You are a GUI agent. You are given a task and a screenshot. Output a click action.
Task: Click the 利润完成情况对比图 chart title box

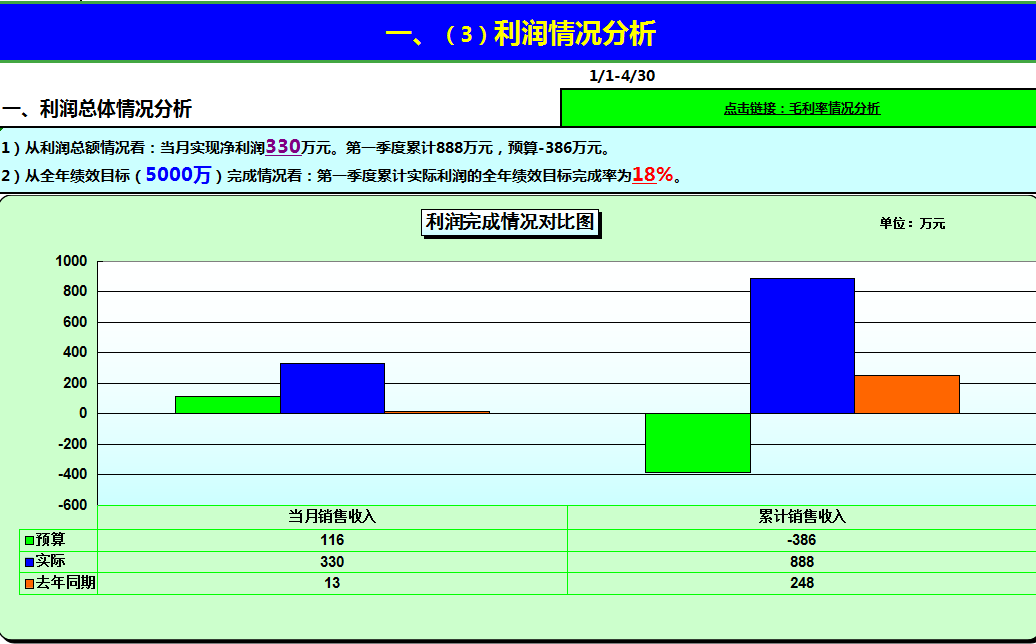(x=511, y=224)
